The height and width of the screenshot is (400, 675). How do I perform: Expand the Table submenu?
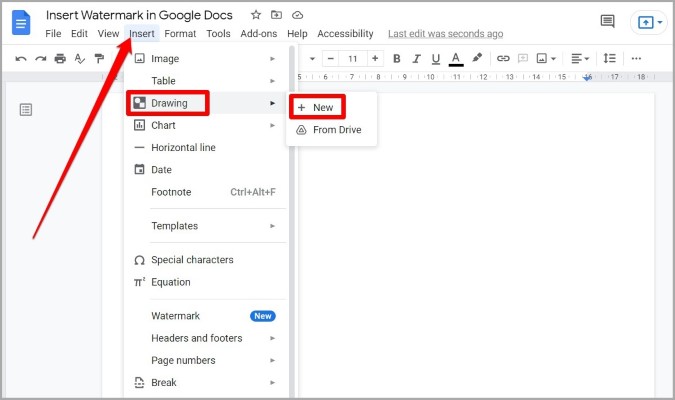206,81
